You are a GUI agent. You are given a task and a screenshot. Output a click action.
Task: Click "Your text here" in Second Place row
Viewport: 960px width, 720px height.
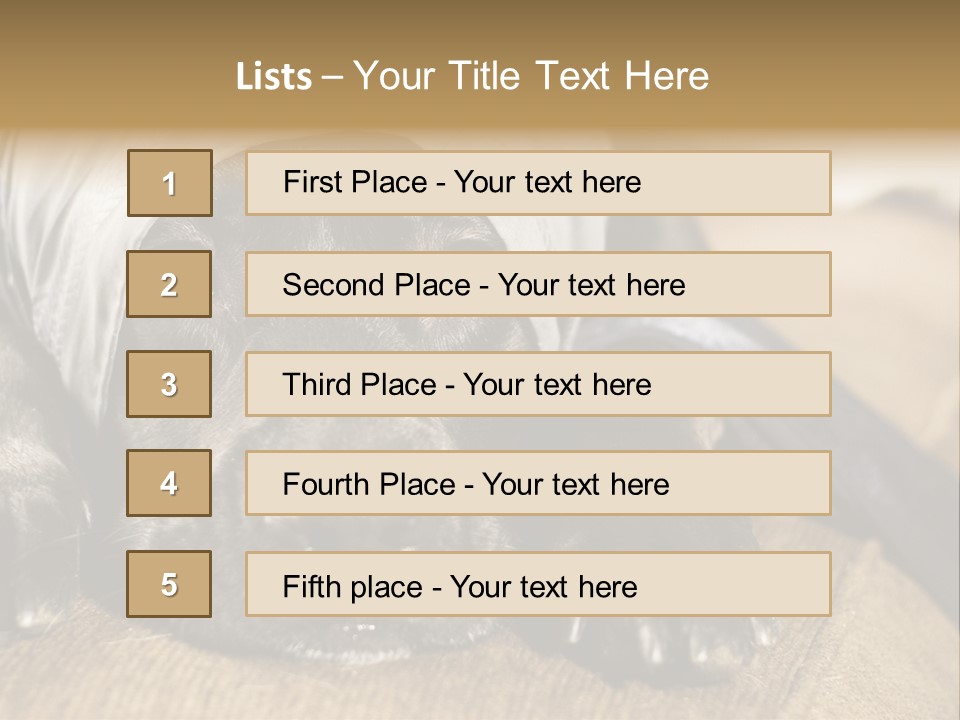(591, 285)
